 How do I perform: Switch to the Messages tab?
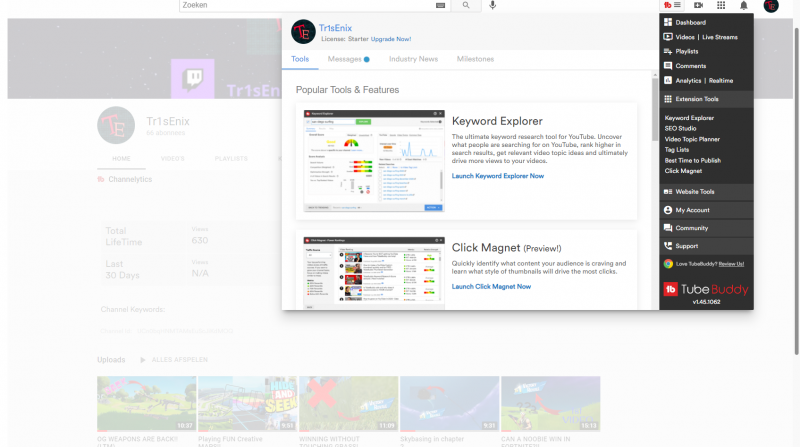pos(347,59)
